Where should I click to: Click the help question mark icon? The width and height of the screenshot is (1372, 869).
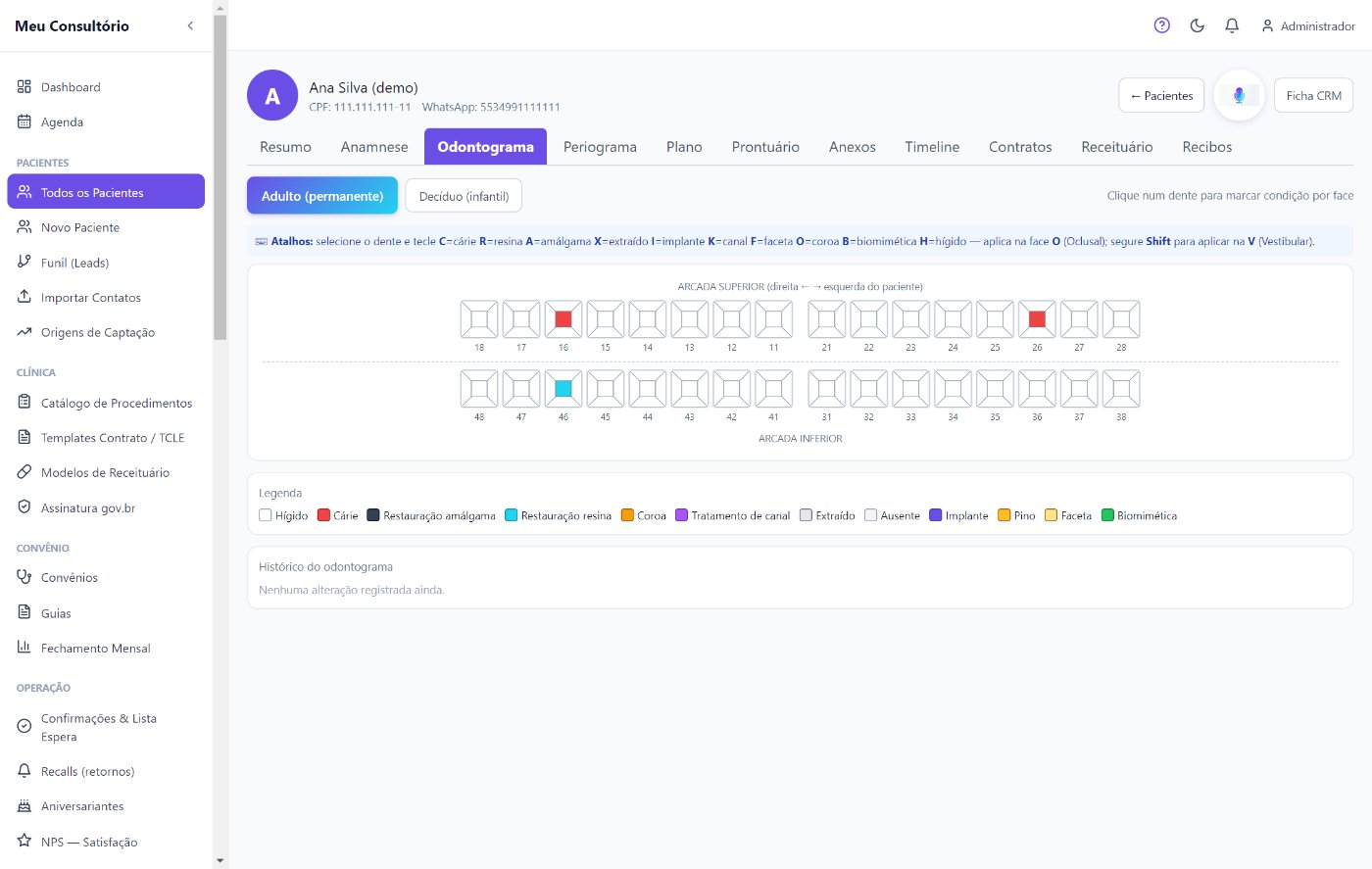(x=1162, y=25)
